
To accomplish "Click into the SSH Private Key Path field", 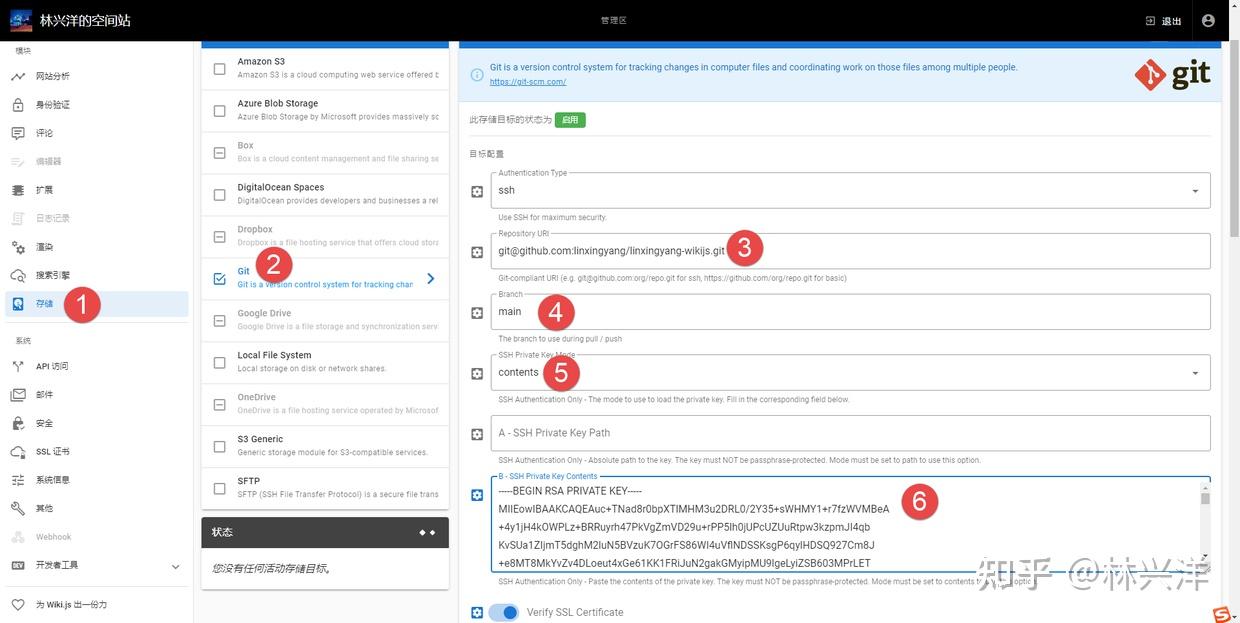I will (x=850, y=433).
